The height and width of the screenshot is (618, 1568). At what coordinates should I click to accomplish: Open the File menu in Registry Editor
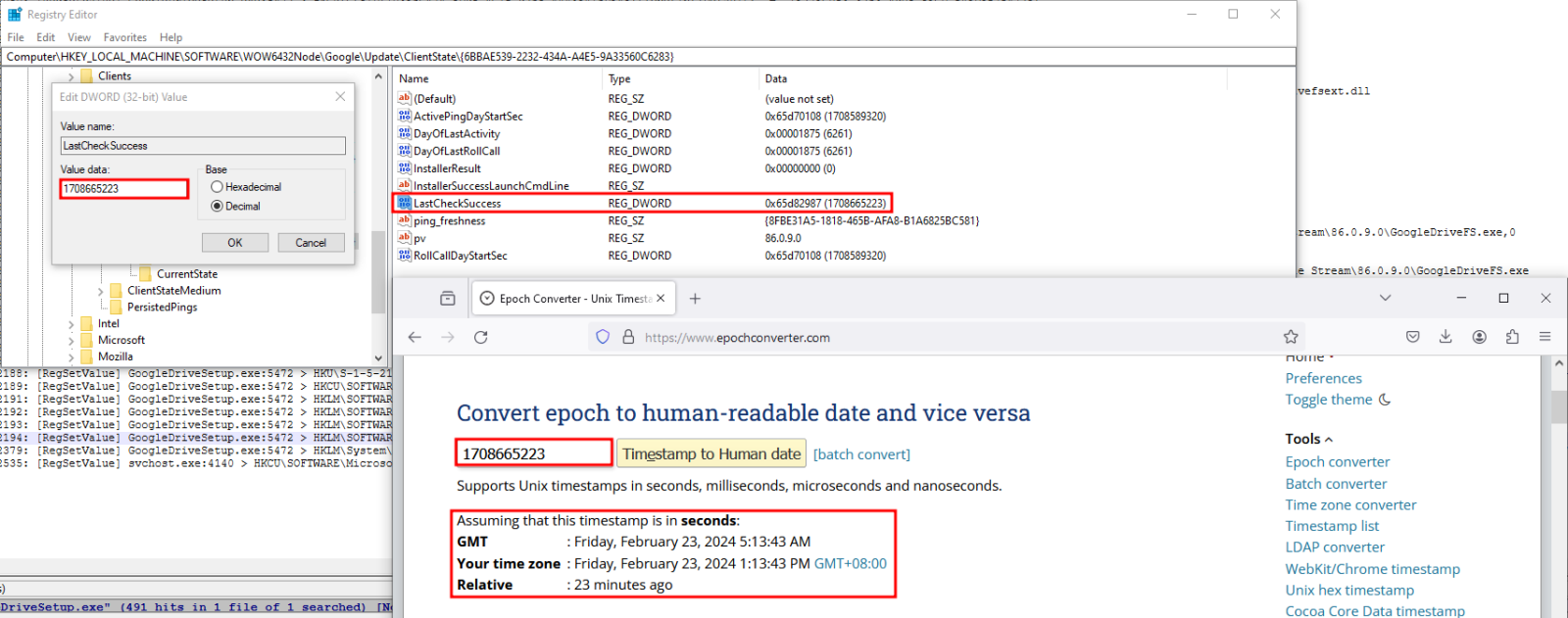point(16,37)
